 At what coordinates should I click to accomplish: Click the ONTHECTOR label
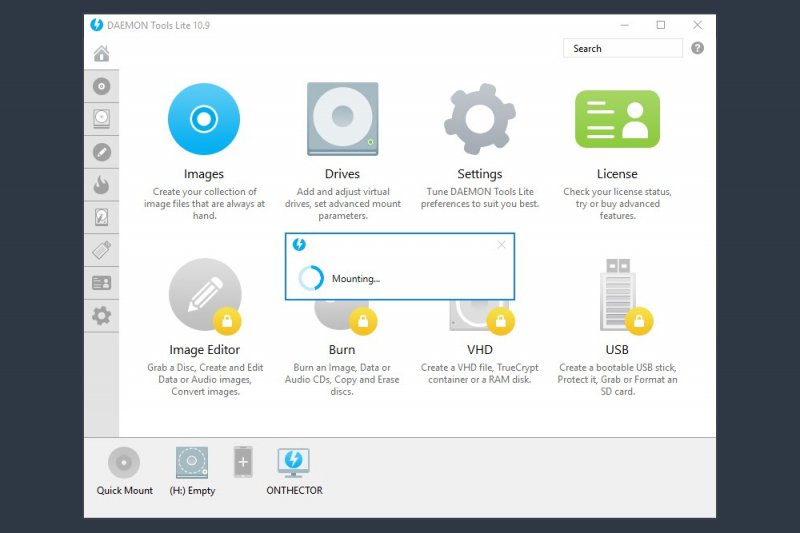294,490
